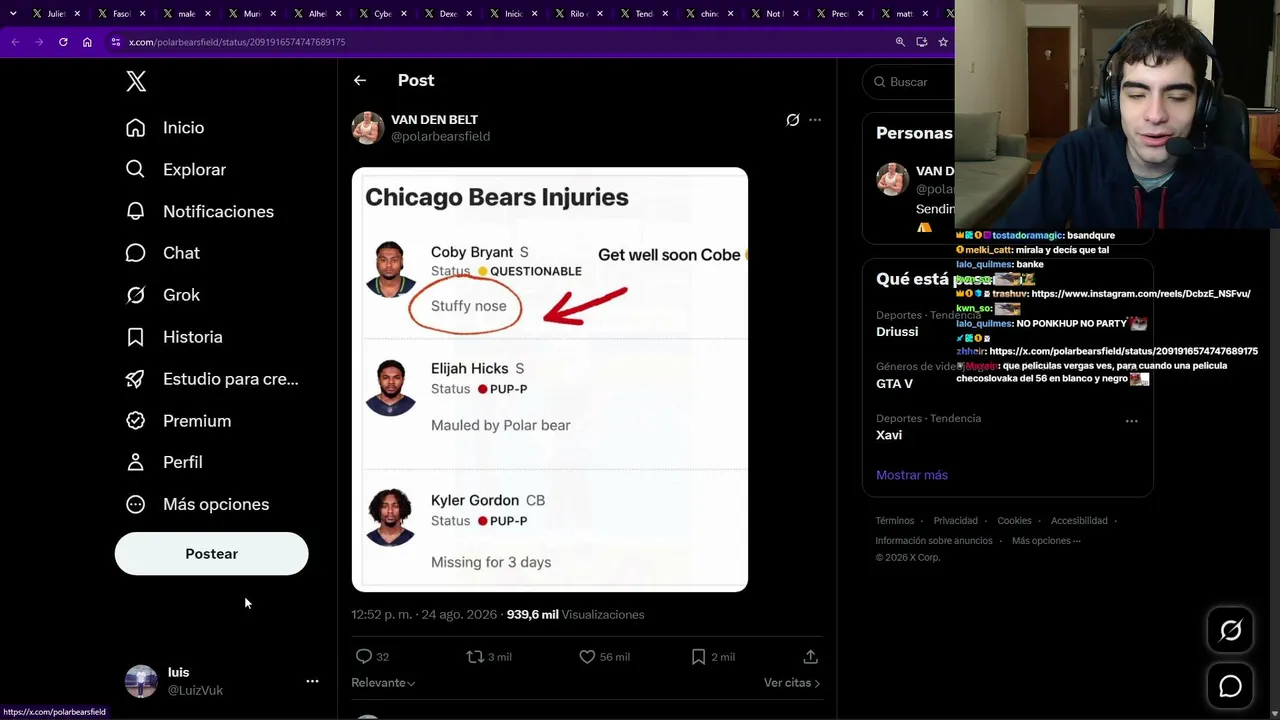Open the Relevante sort dropdown
Viewport: 1280px width, 720px height.
click(x=383, y=683)
